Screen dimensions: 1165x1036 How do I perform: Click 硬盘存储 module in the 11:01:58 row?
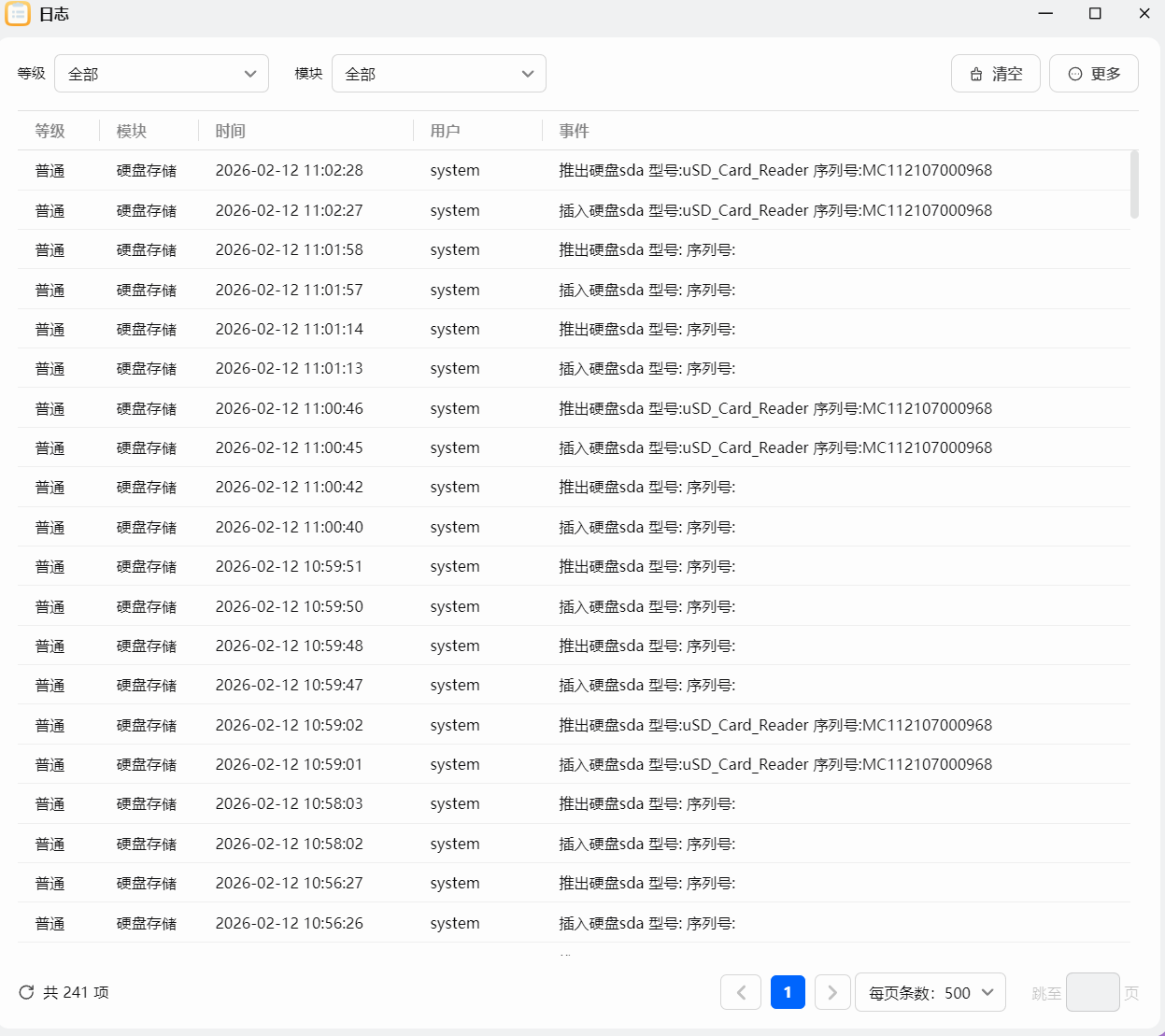pos(147,250)
